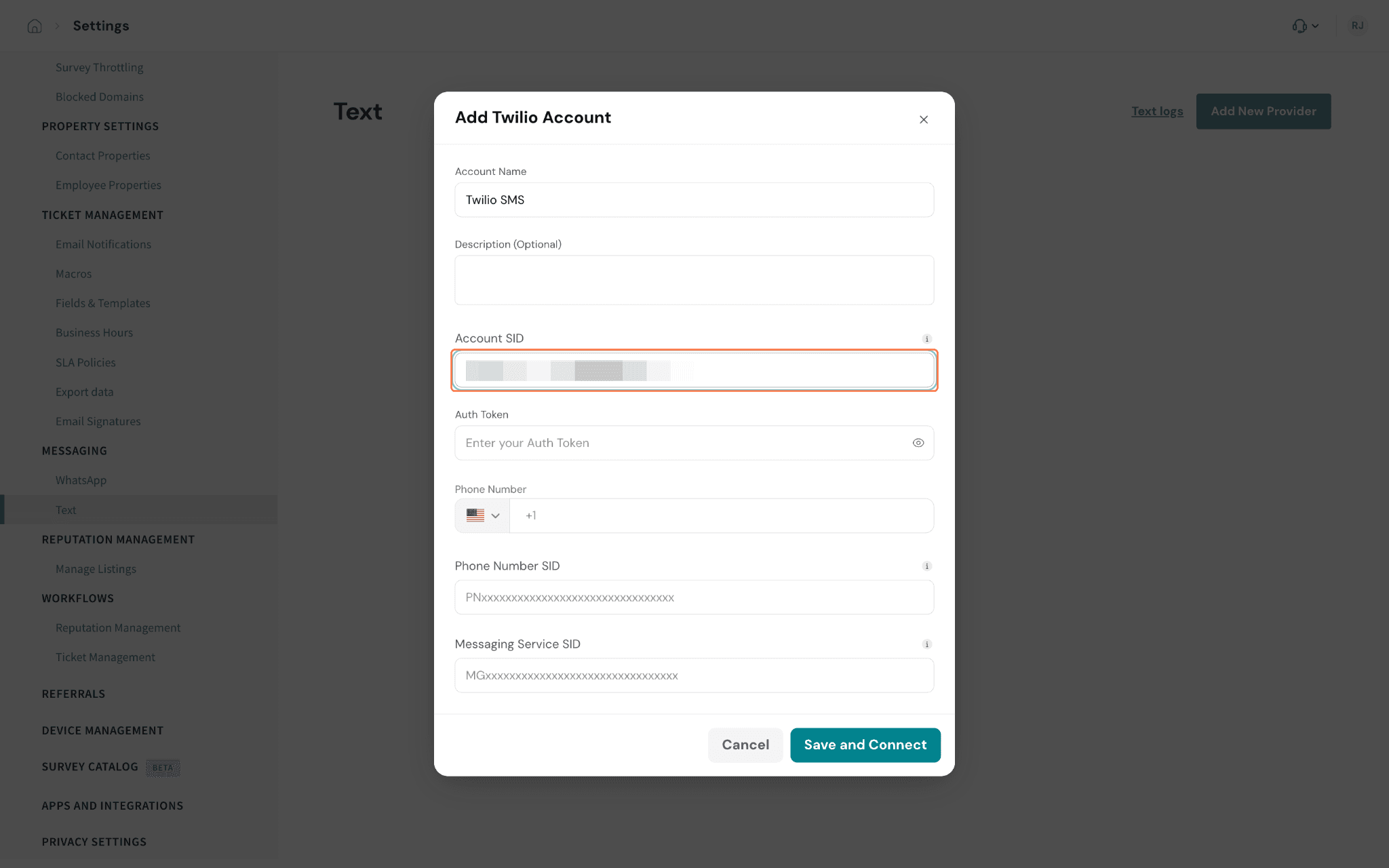
Task: Click the Account SID info icon
Action: [x=926, y=339]
